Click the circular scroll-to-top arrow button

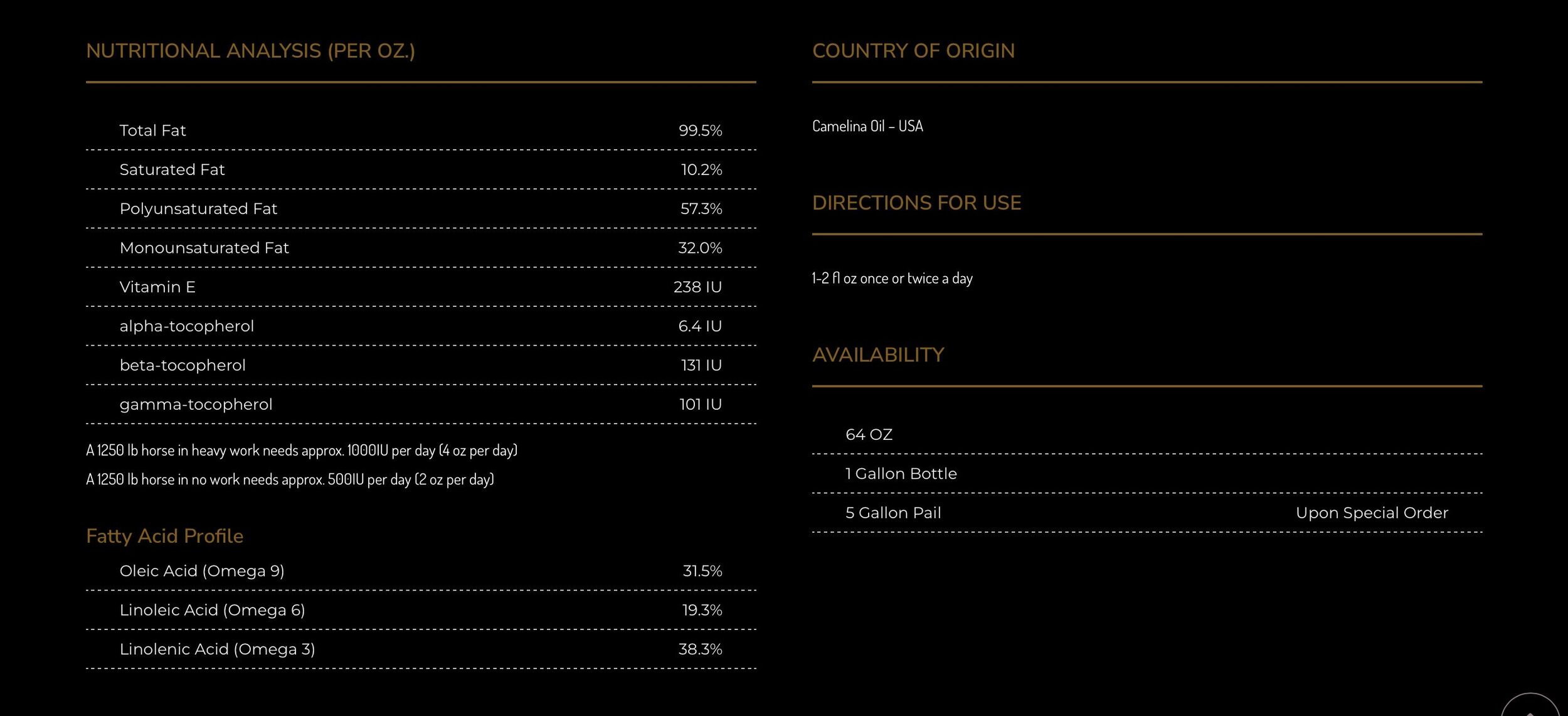click(x=1530, y=708)
